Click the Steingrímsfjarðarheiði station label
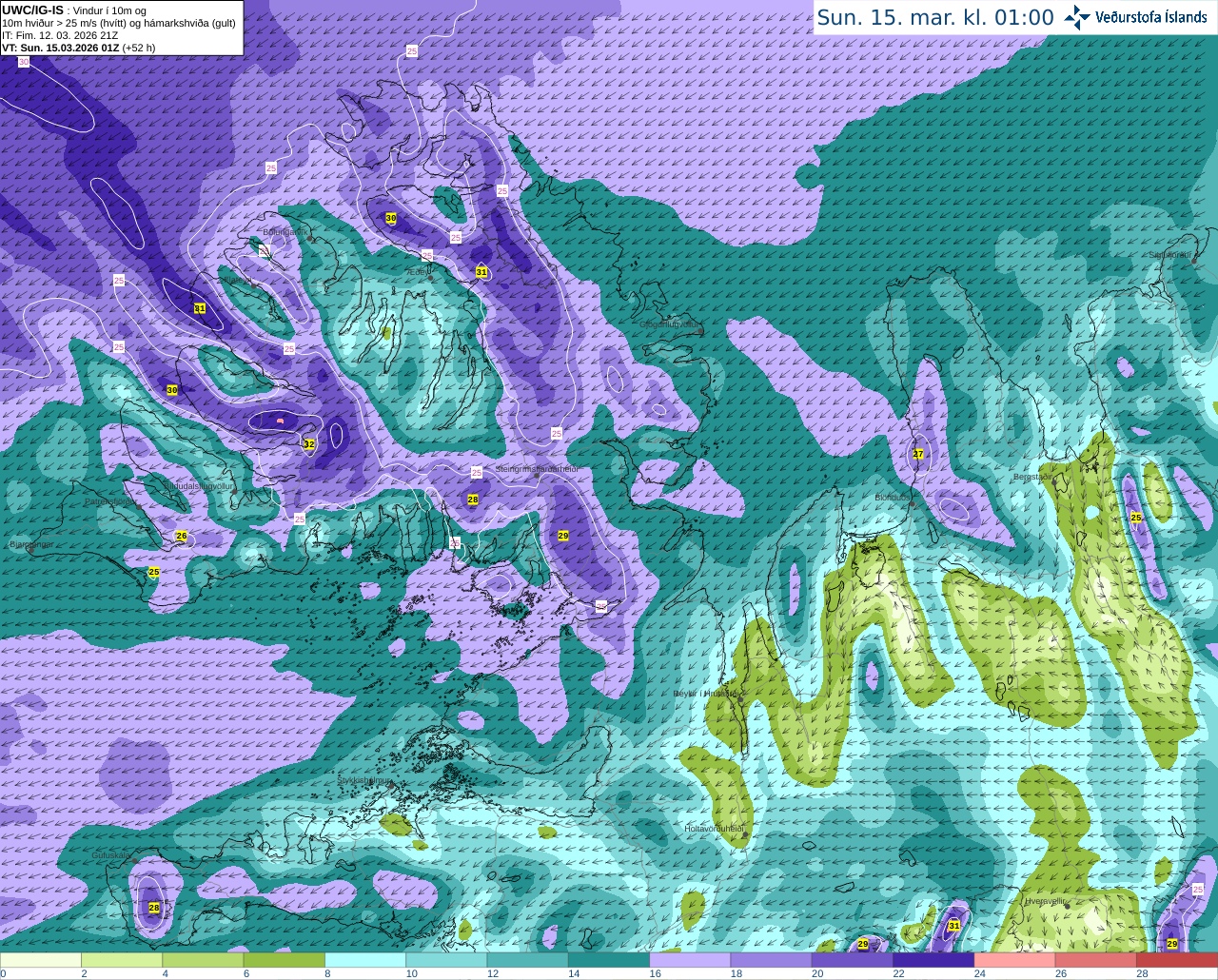Image resolution: width=1218 pixels, height=980 pixels. 537,470
